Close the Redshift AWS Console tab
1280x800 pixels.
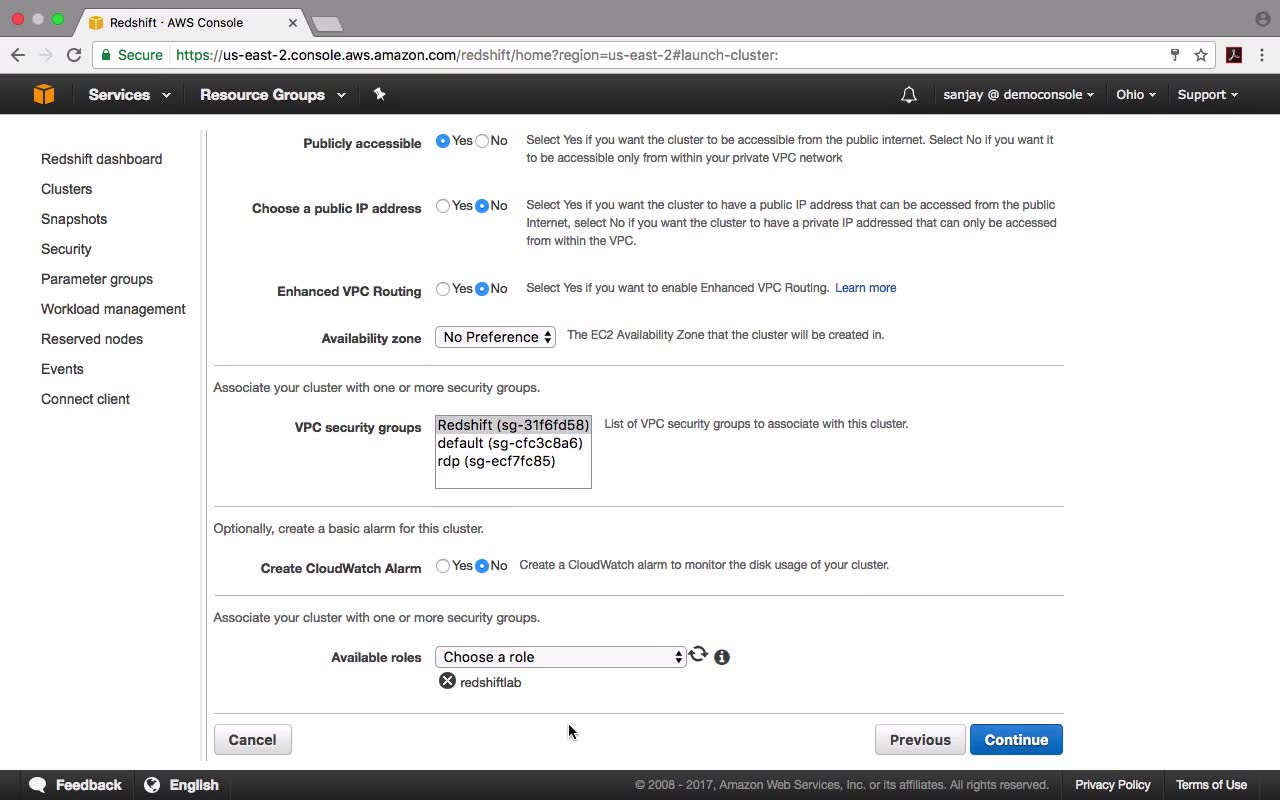point(294,22)
